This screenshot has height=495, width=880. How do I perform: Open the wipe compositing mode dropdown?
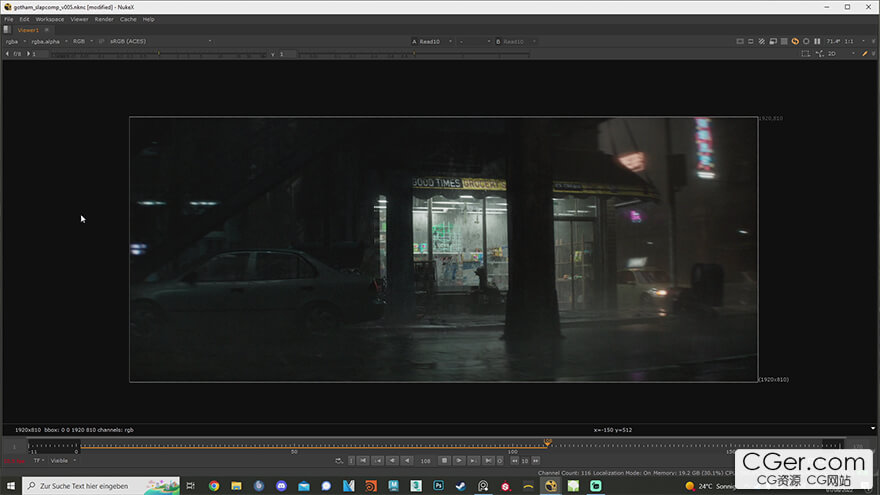(x=474, y=42)
